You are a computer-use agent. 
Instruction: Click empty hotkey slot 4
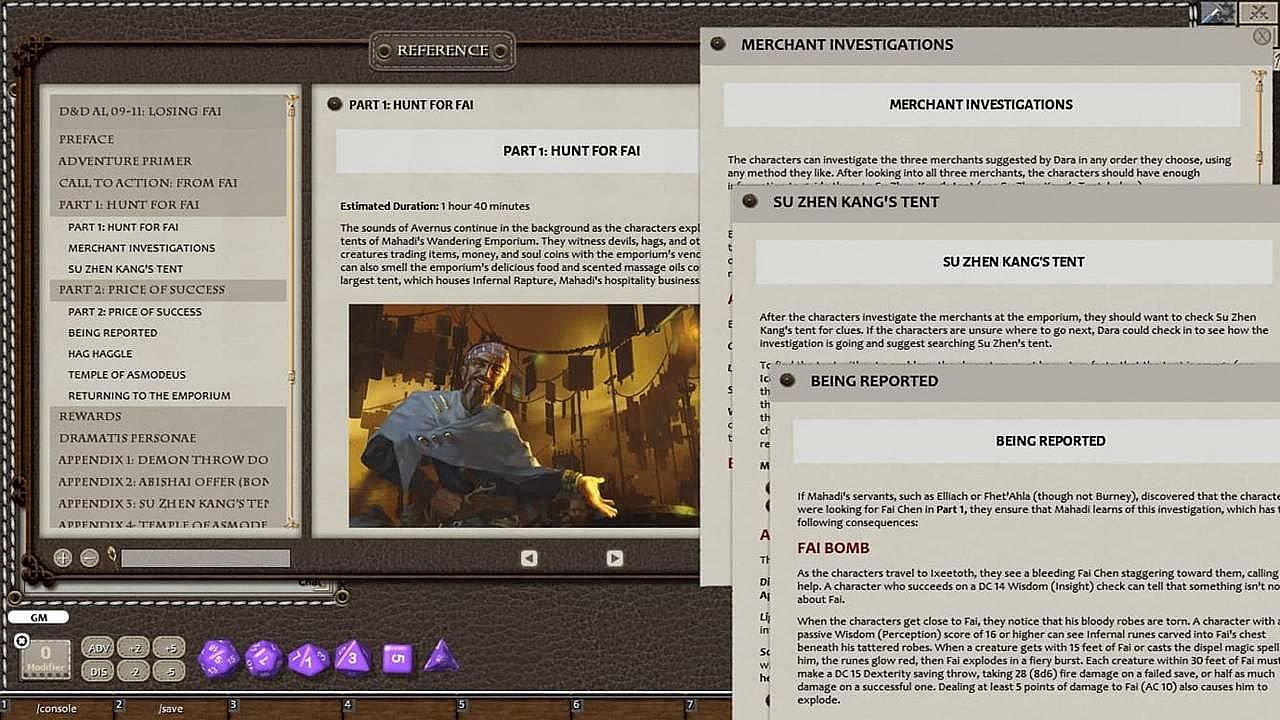point(401,708)
